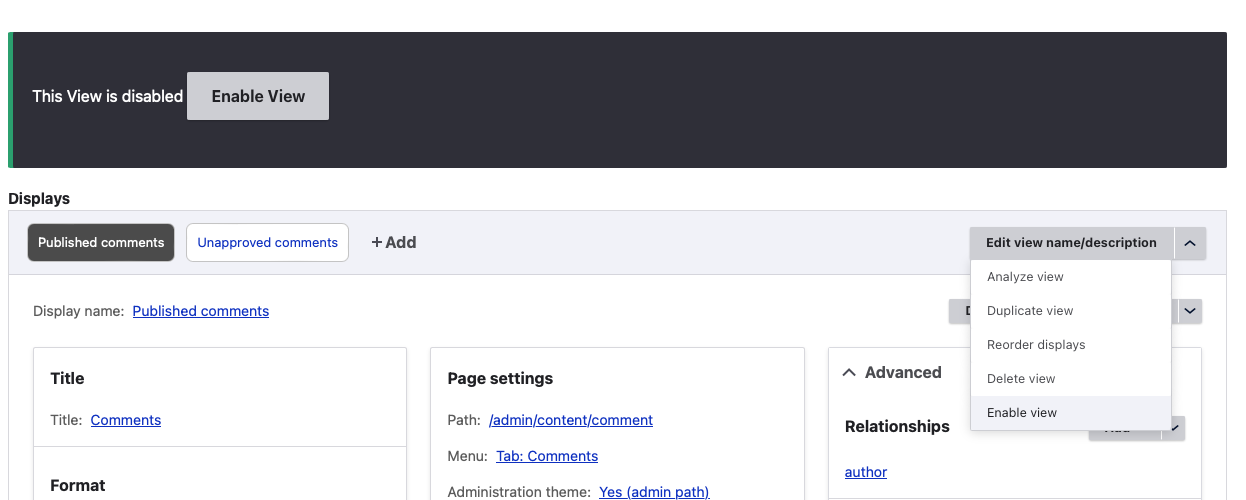Edit the Comments title link
Viewport: 1246px width, 500px height.
[126, 420]
